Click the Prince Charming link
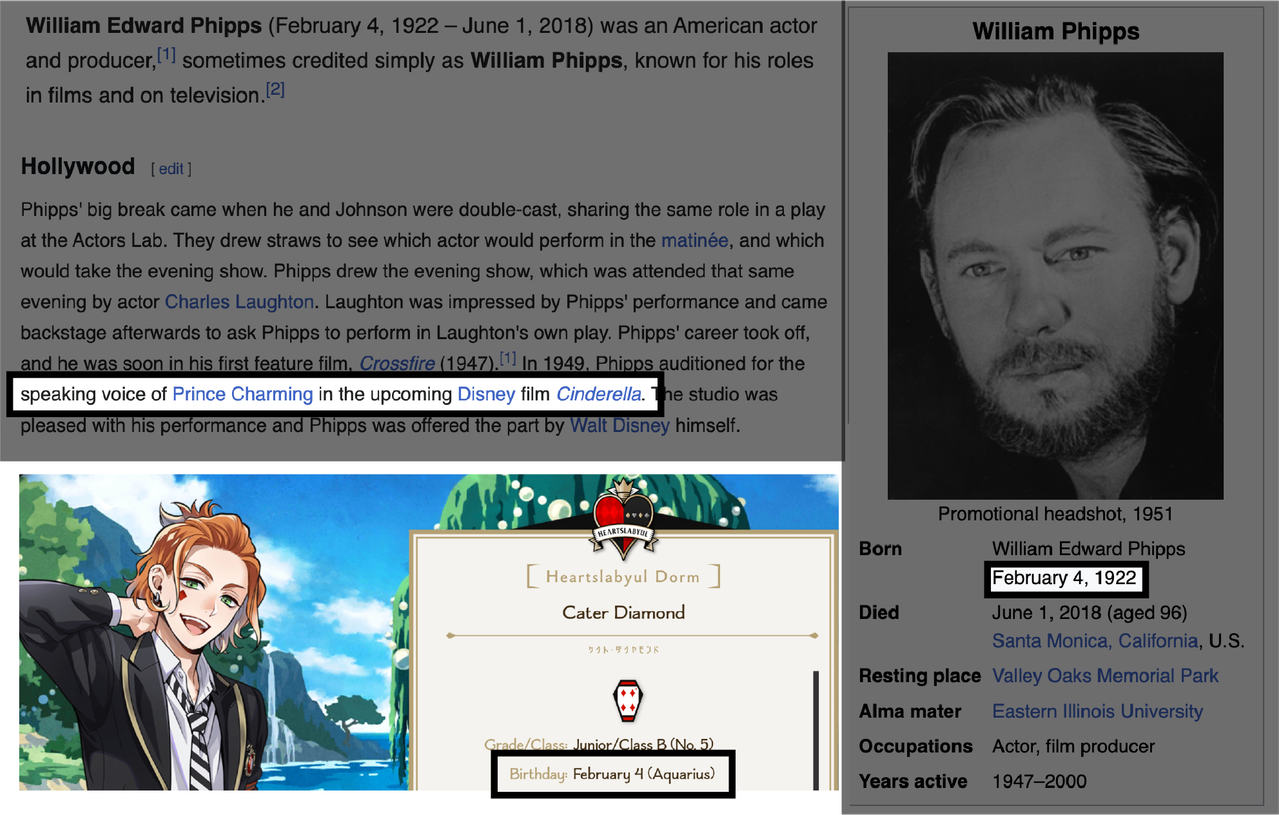The height and width of the screenshot is (815, 1279). tap(243, 394)
